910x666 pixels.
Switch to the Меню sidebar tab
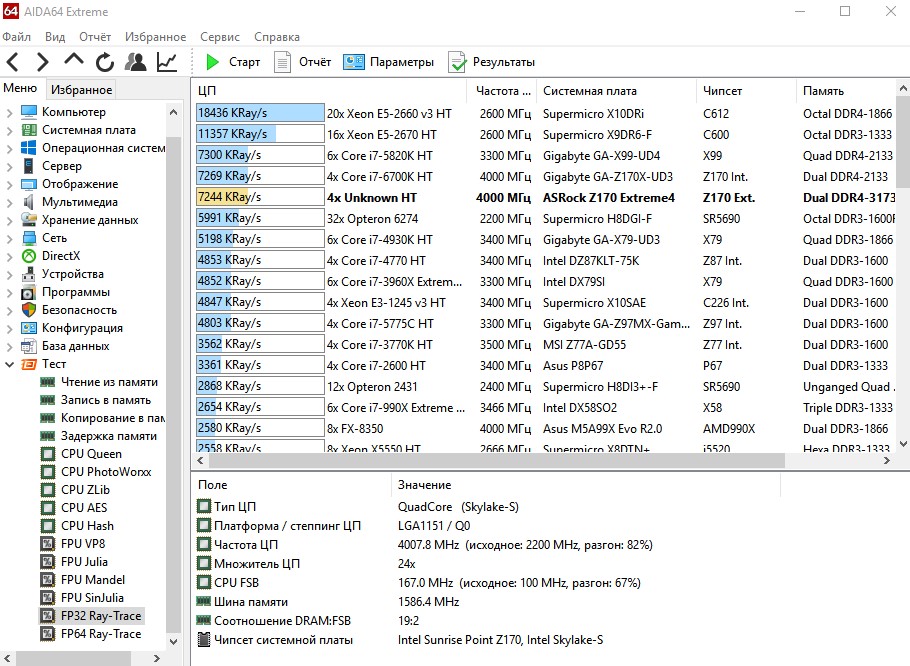pos(20,88)
